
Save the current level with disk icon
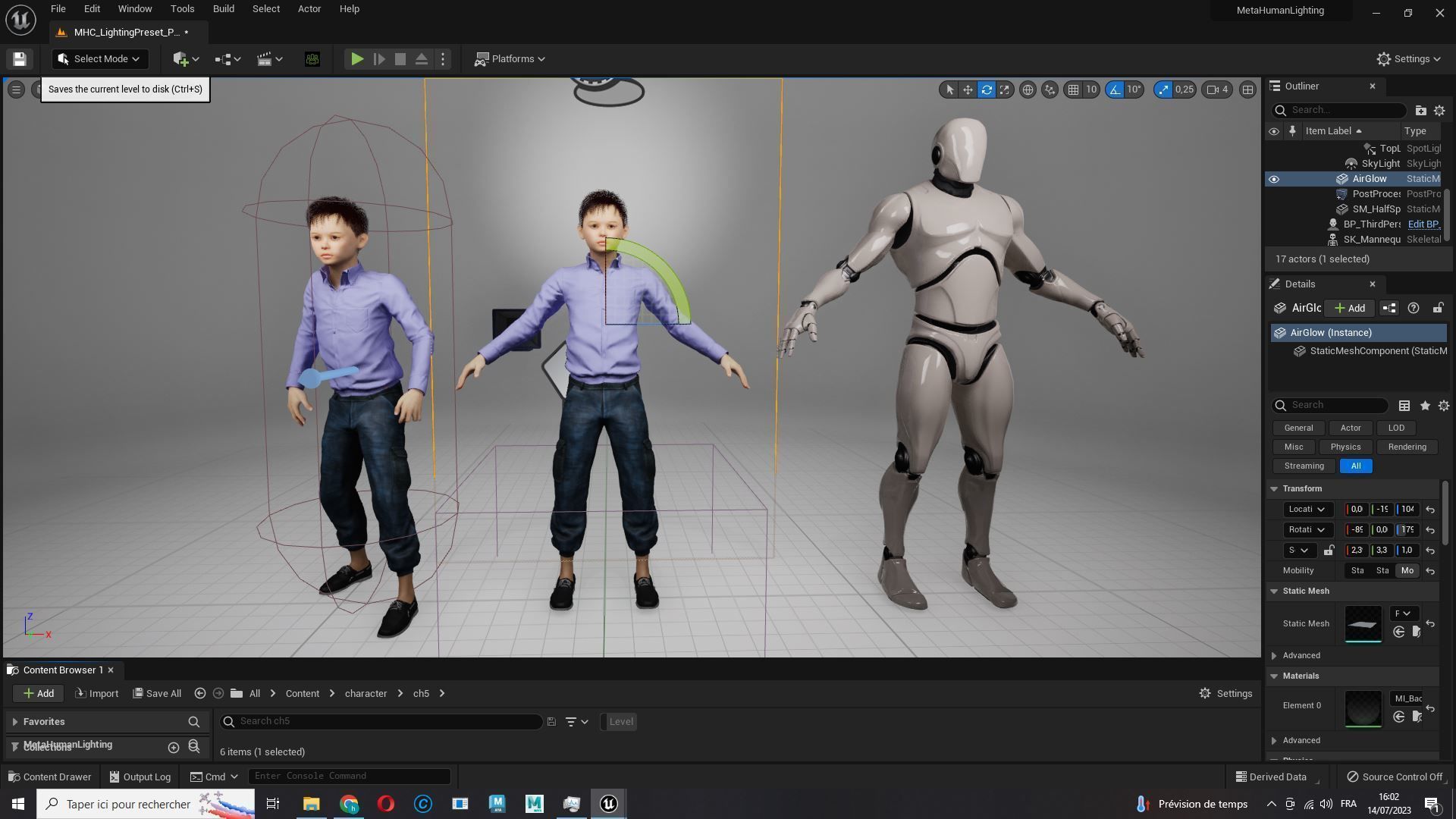point(20,59)
